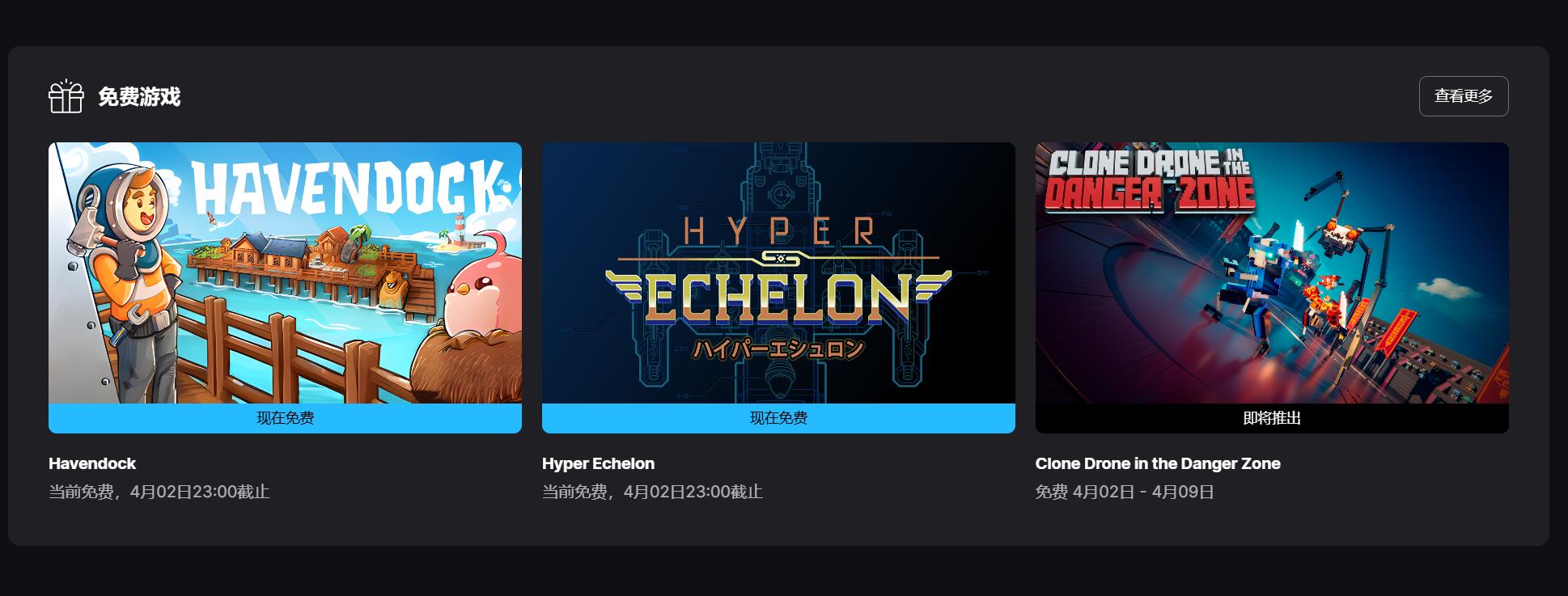The image size is (1568, 596).
Task: Click the ECHELON winged logo text
Action: tap(778, 298)
